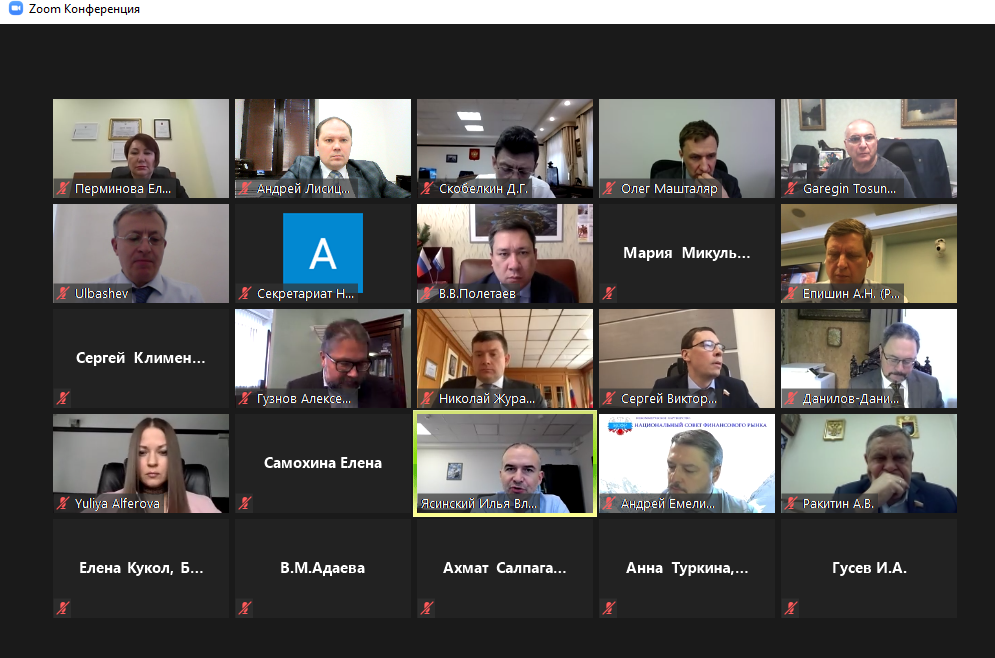995x658 pixels.
Task: Click the Ракитин А.В. name label
Action: 838,504
